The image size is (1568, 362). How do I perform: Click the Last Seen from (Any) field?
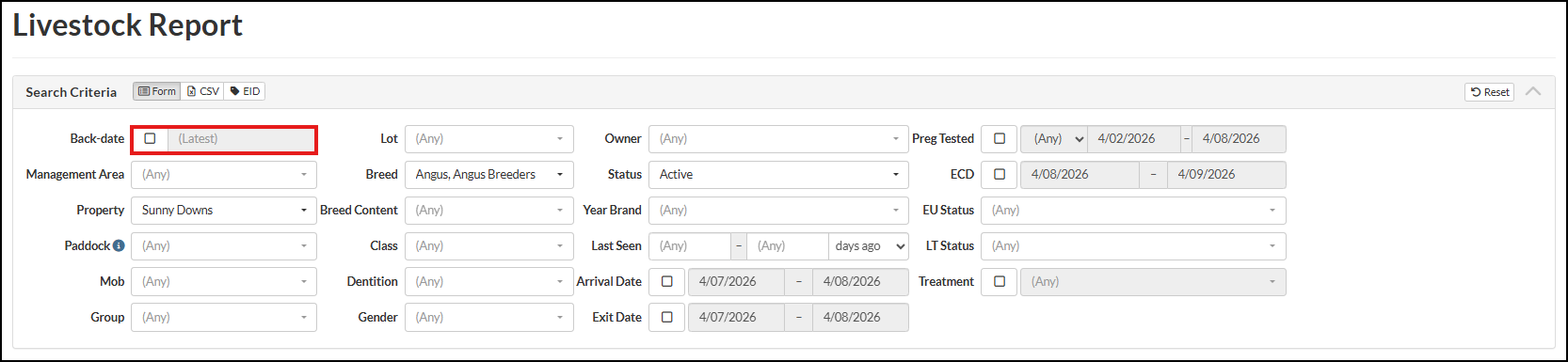coord(690,245)
